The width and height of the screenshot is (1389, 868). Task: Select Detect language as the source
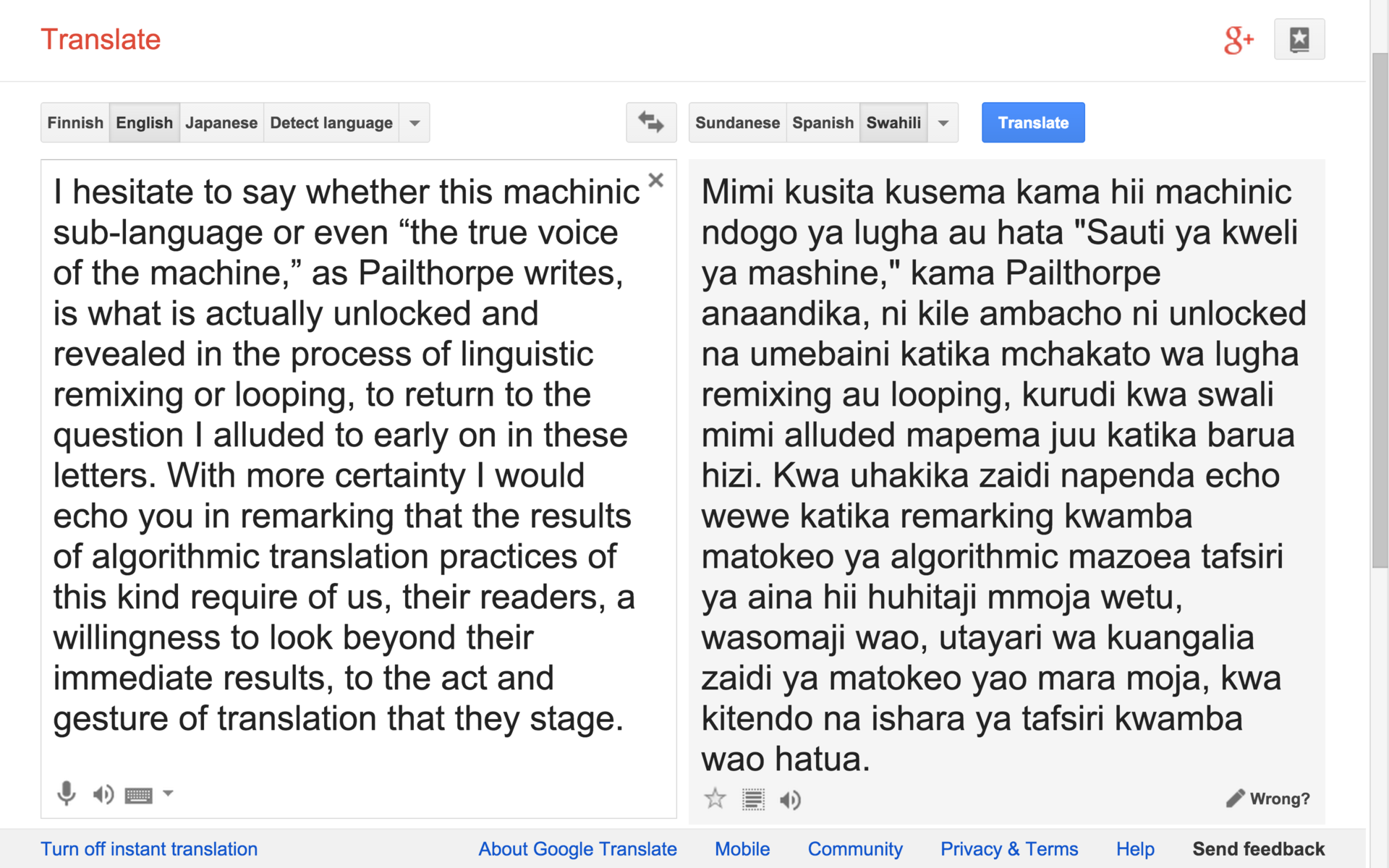331,123
